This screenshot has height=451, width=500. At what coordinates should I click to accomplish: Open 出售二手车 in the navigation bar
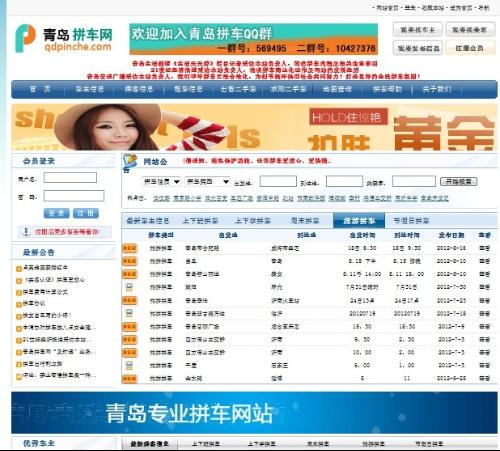coord(238,89)
